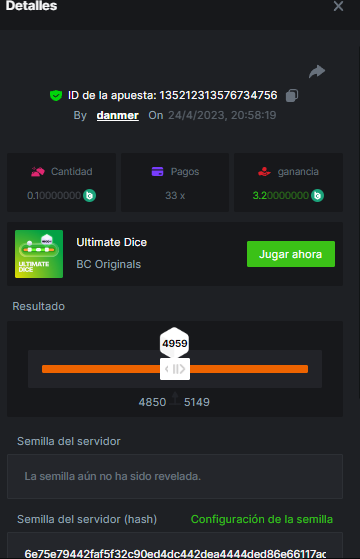
Task: Click the Semilla del servidor field
Action: (175, 476)
